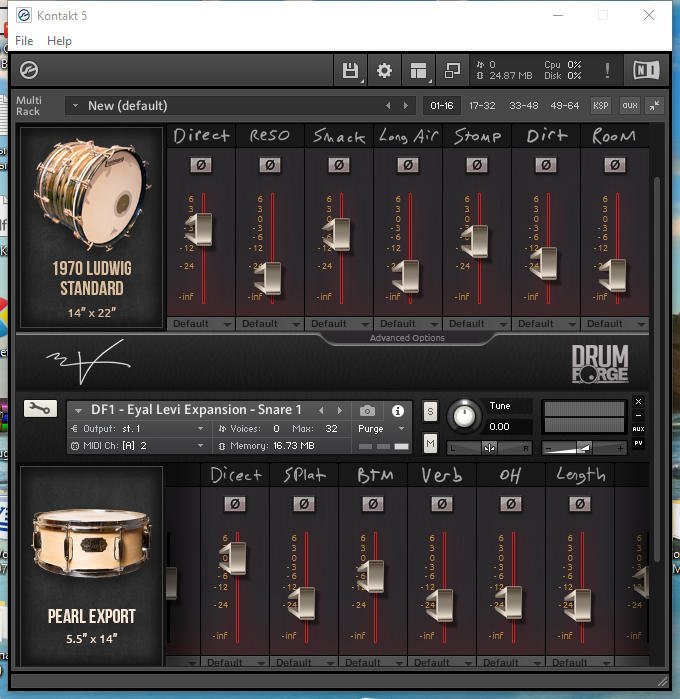Toggle phase invert on kick Direct channel
Screen dimensions: 680x699
tap(201, 165)
